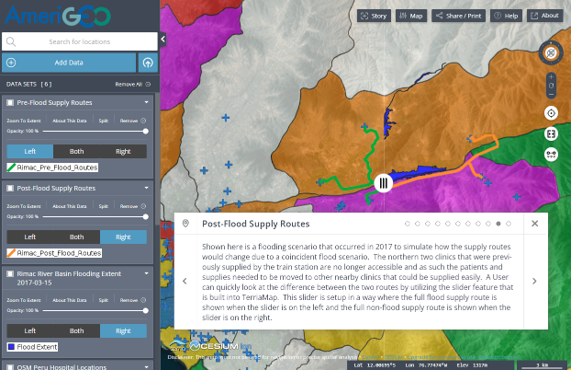The height and width of the screenshot is (370, 571).
Task: Click the Add Data button
Action: tap(69, 63)
